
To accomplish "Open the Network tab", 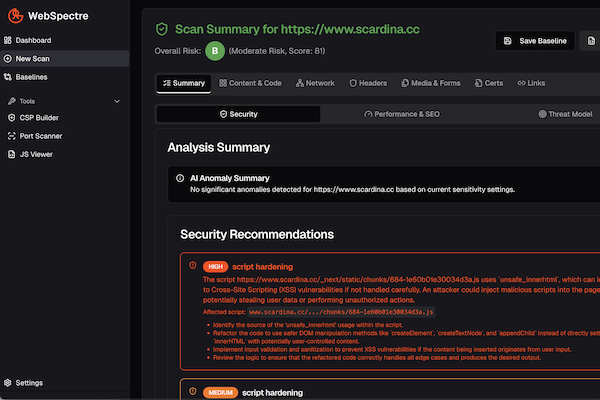I will pos(315,83).
